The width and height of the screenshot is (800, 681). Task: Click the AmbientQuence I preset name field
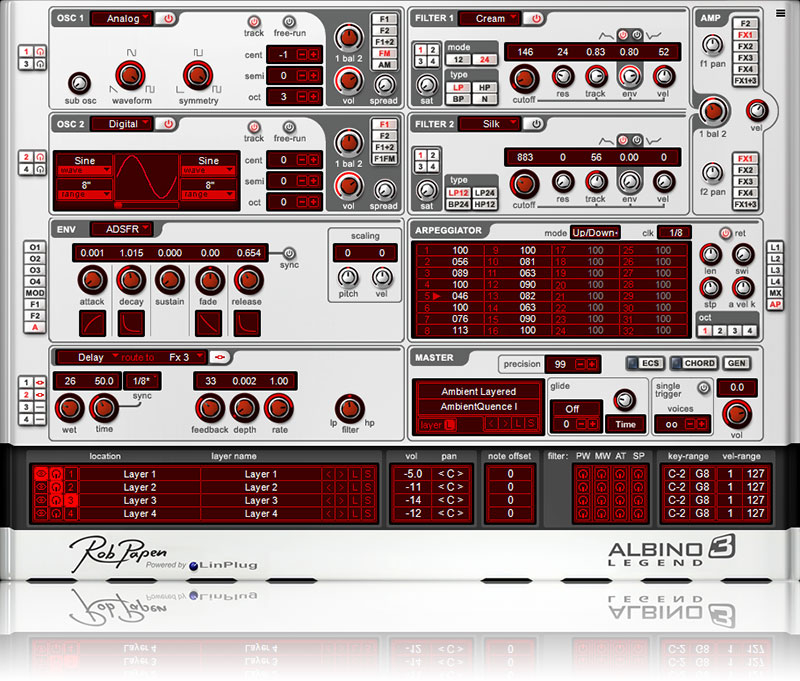[478, 406]
